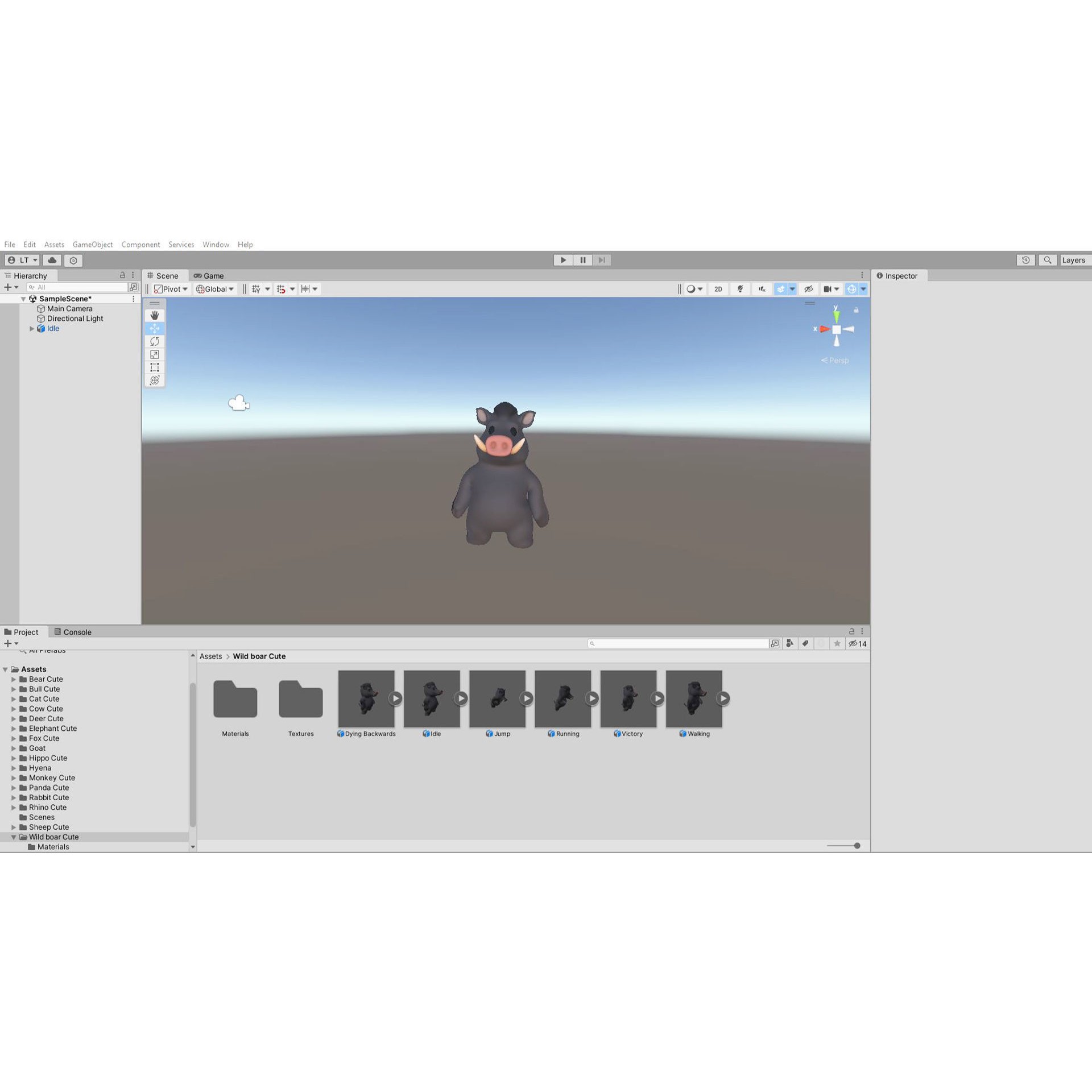Toggle 2D view mode
Image resolution: width=1092 pixels, height=1092 pixels.
718,289
